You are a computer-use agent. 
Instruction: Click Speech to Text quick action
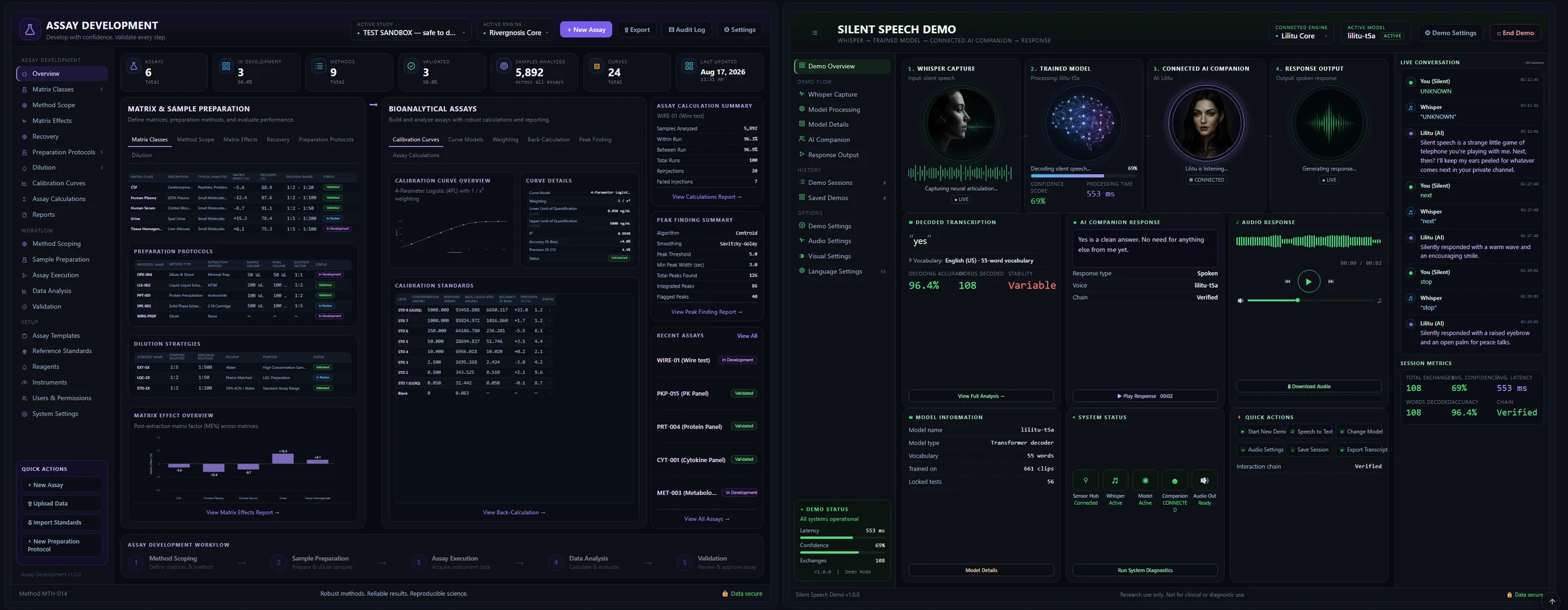pyautogui.click(x=1311, y=432)
